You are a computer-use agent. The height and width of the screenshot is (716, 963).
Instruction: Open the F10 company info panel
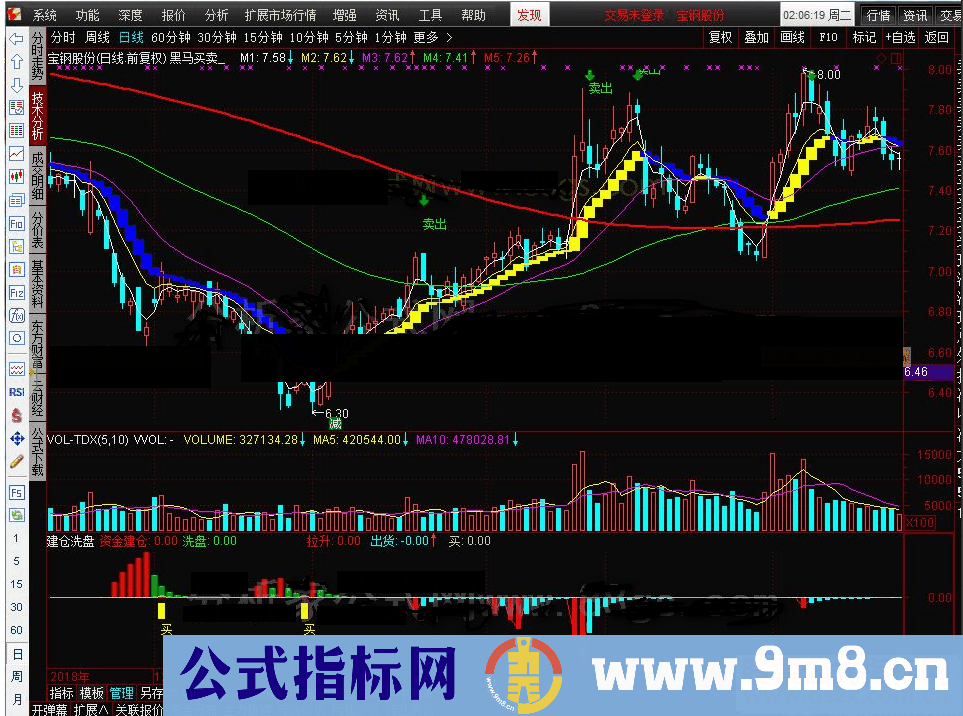click(x=828, y=36)
